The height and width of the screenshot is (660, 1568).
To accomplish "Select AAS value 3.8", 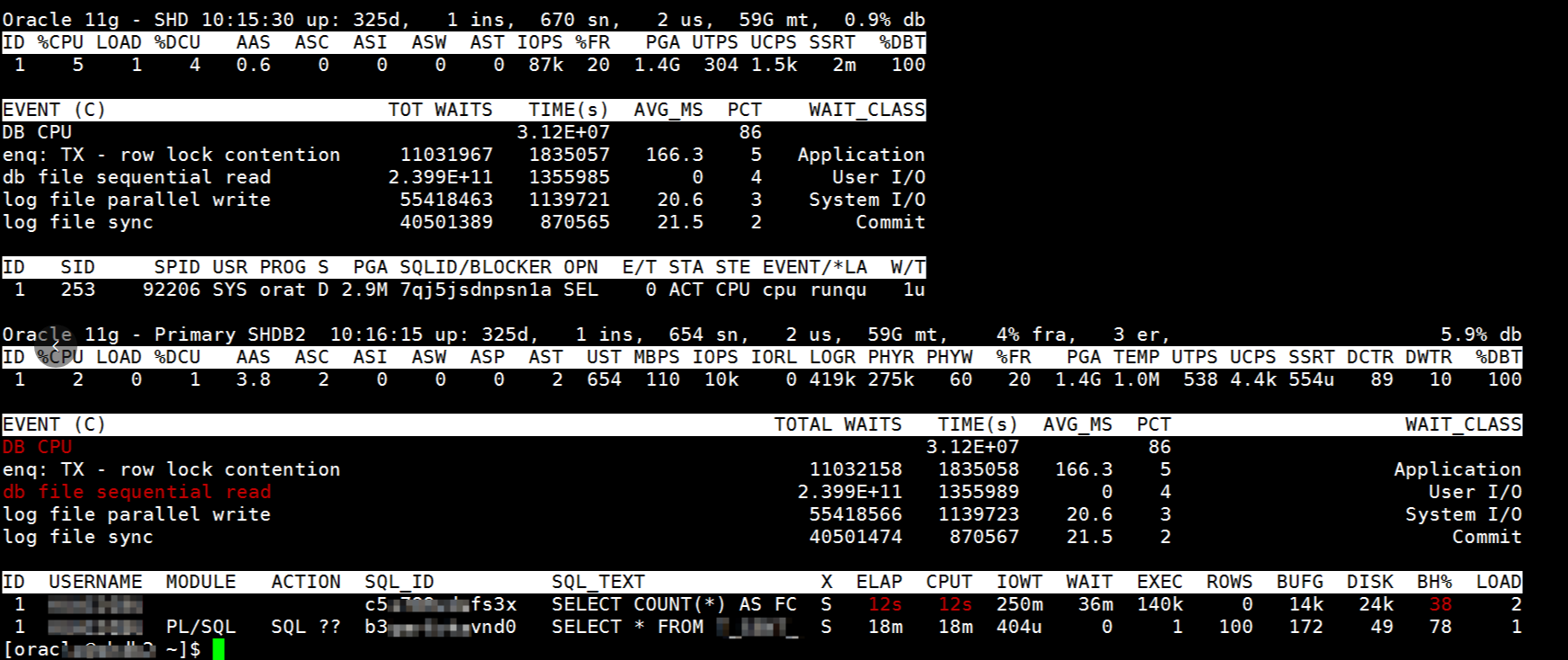I will pyautogui.click(x=254, y=379).
